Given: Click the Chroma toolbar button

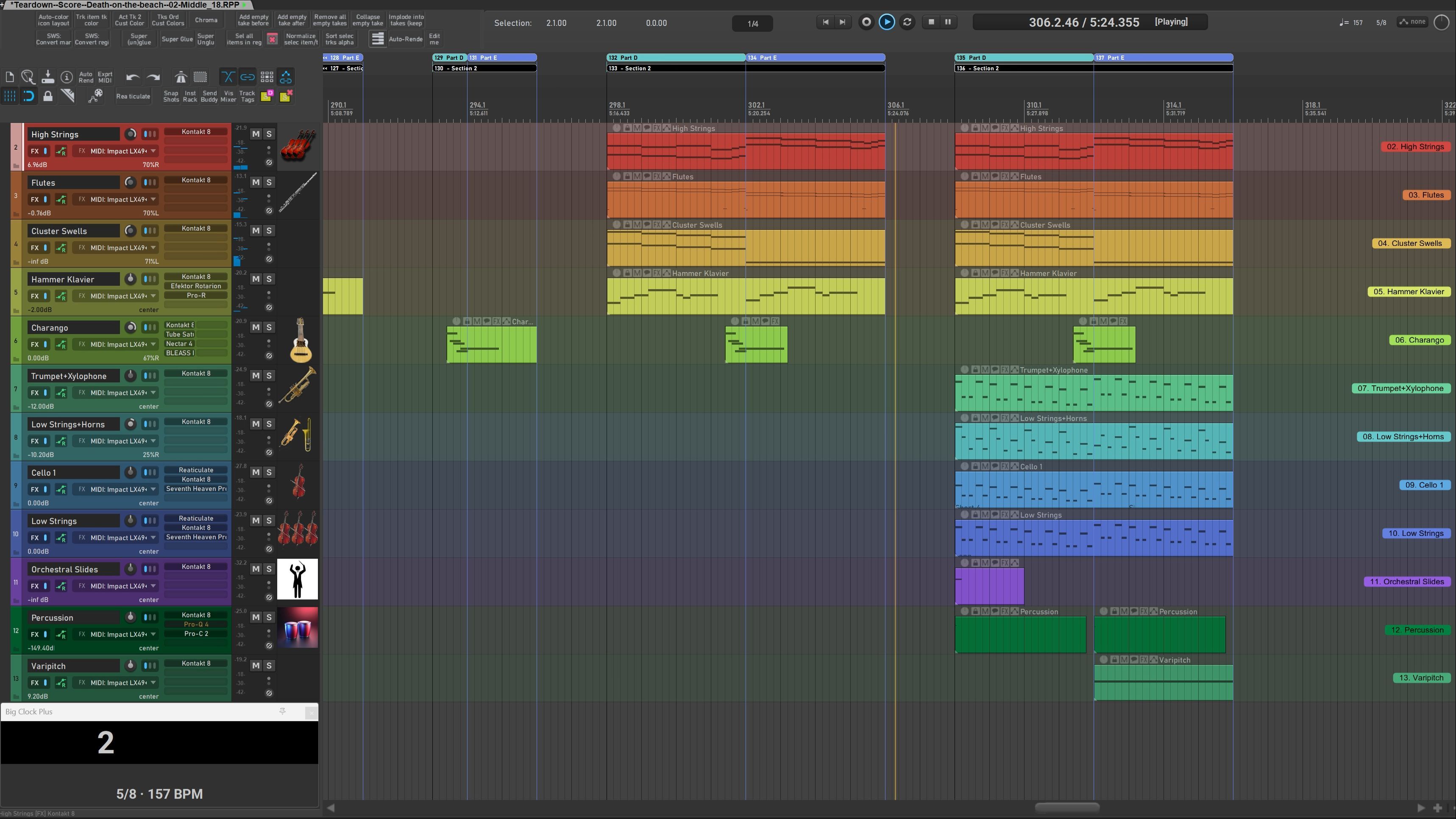Looking at the screenshot, I should (x=206, y=20).
